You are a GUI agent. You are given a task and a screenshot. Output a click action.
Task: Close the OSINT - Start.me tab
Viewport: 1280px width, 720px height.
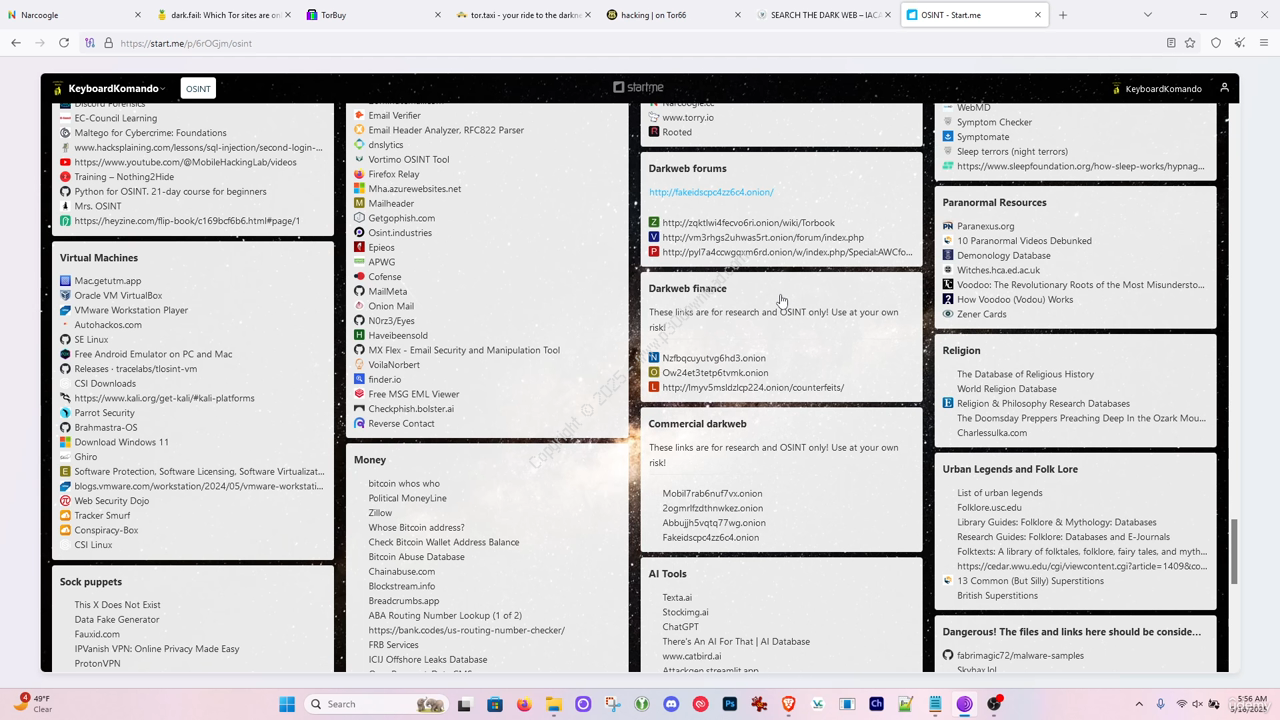(1037, 15)
